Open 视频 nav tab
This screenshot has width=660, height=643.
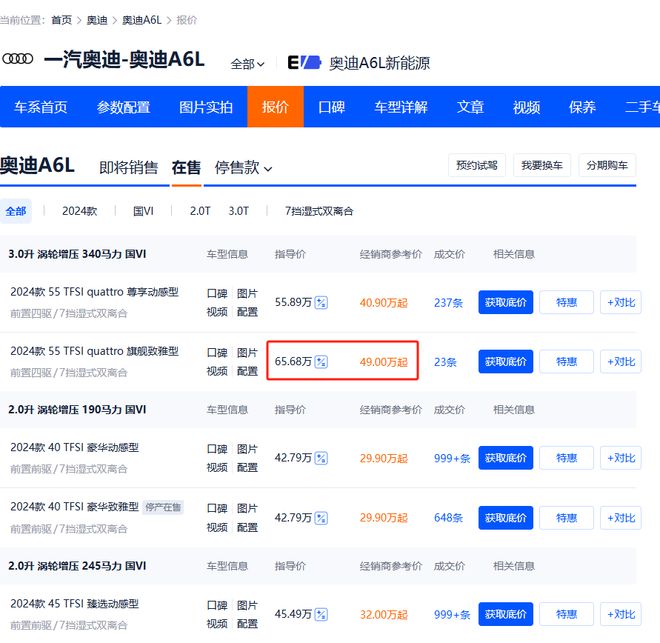526,107
